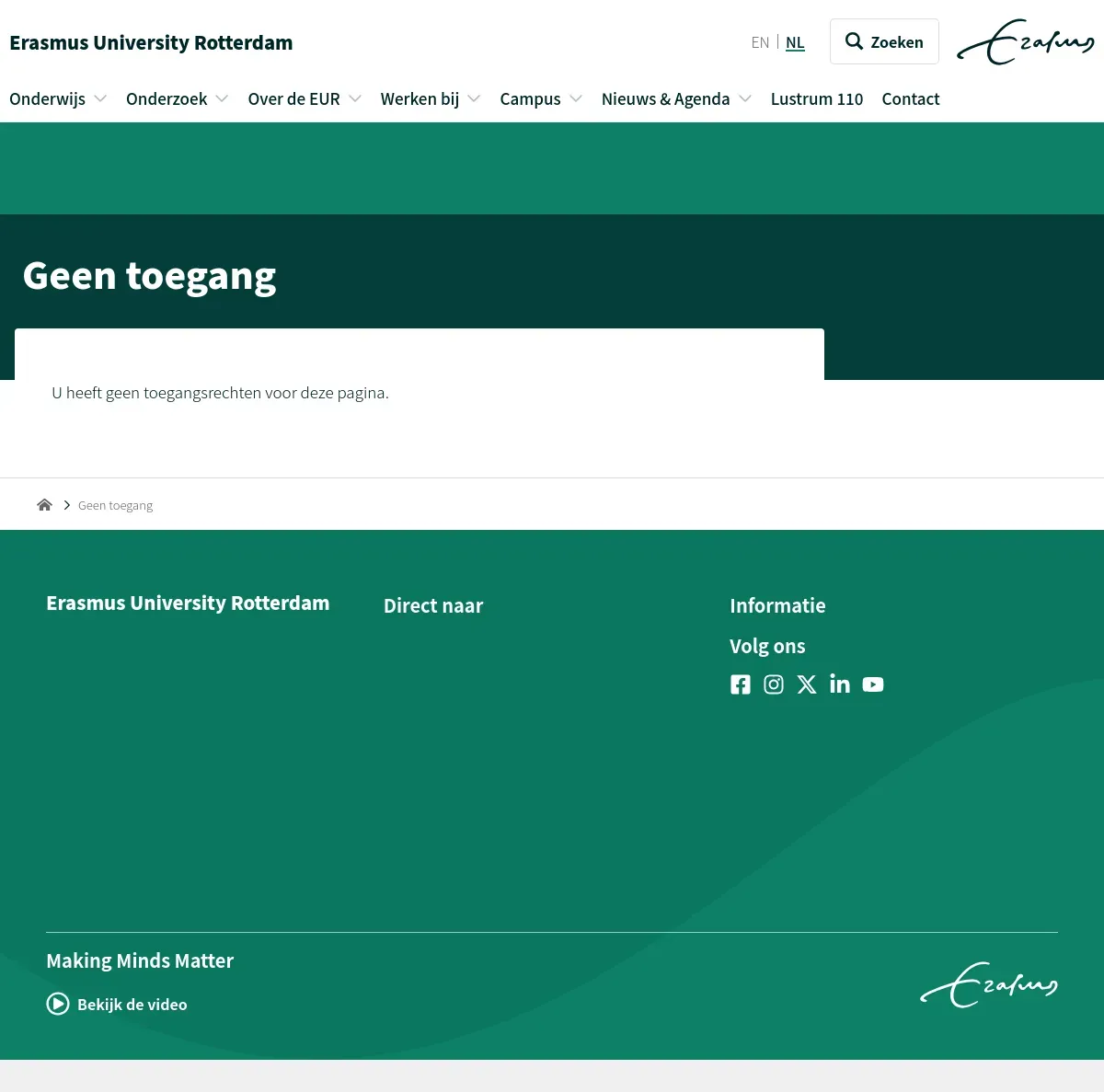Open YouTube social icon

[x=873, y=684]
